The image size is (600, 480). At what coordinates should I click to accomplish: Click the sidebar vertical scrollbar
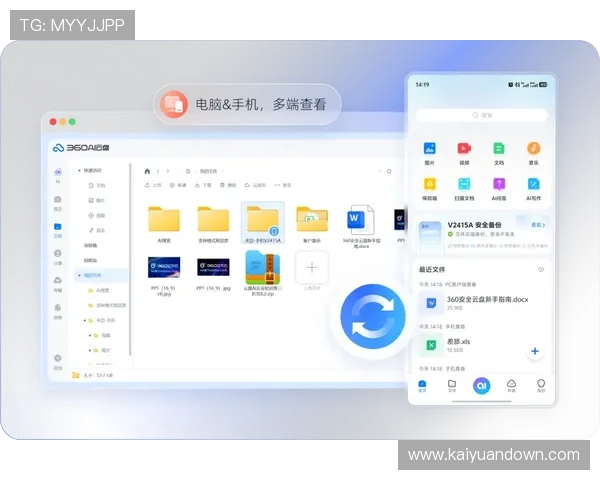click(x=130, y=260)
